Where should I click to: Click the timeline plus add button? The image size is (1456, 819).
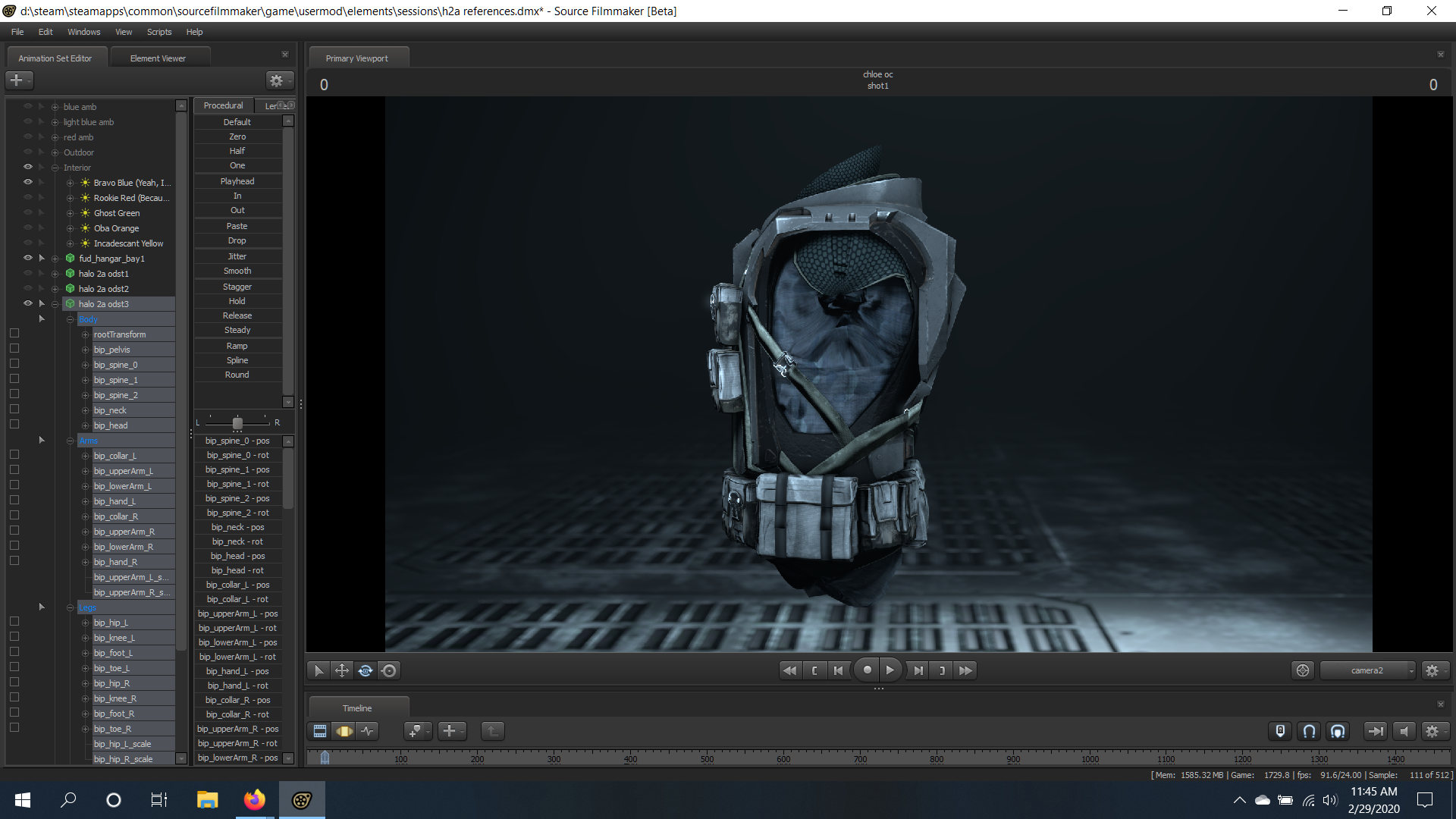tap(451, 731)
